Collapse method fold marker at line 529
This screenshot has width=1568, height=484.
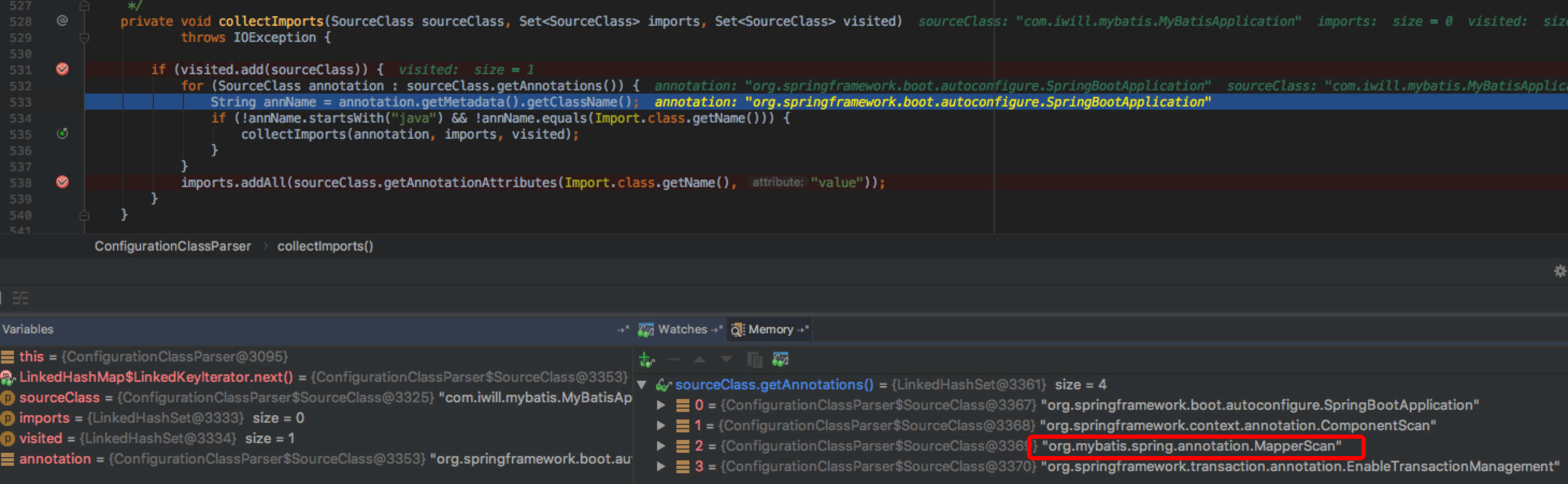click(84, 38)
